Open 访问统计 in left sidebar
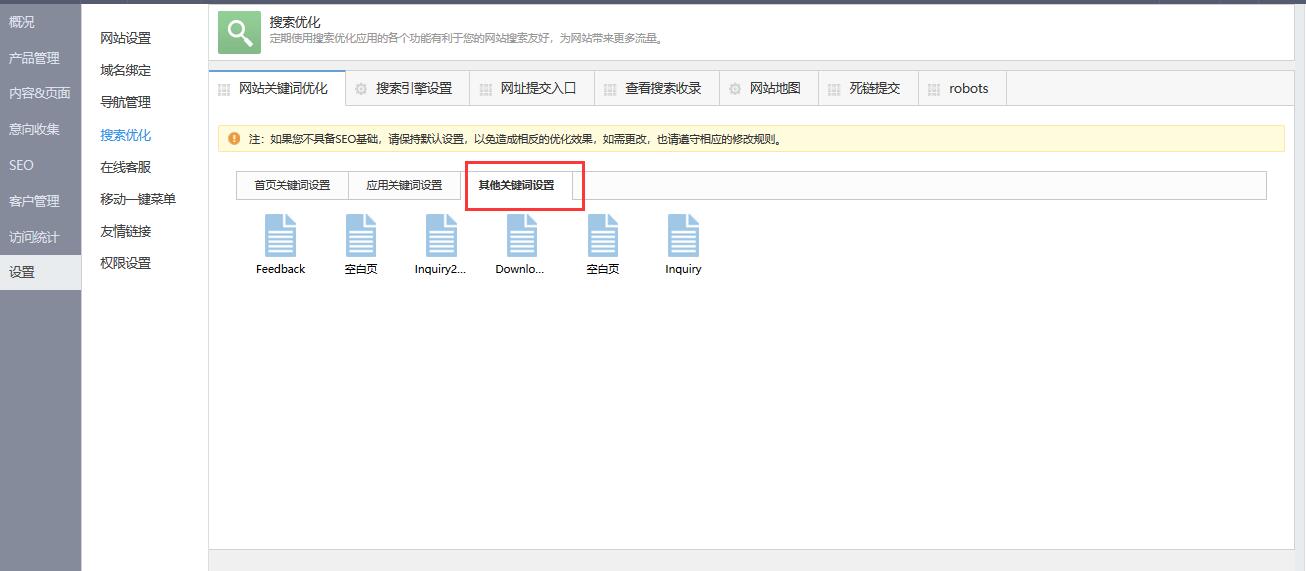Screen dimensions: 1306x571 click(x=41, y=237)
